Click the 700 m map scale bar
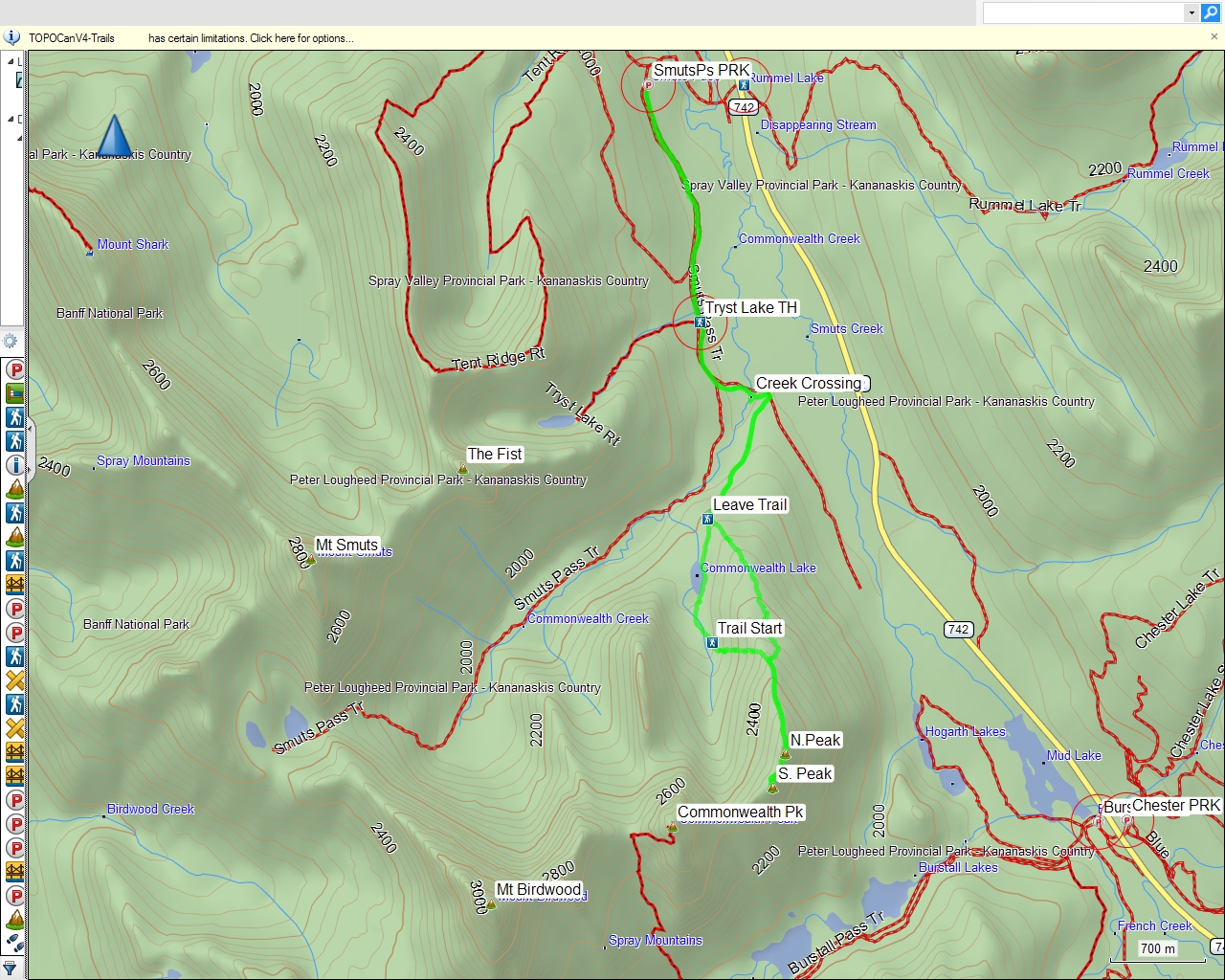 coord(1157,950)
